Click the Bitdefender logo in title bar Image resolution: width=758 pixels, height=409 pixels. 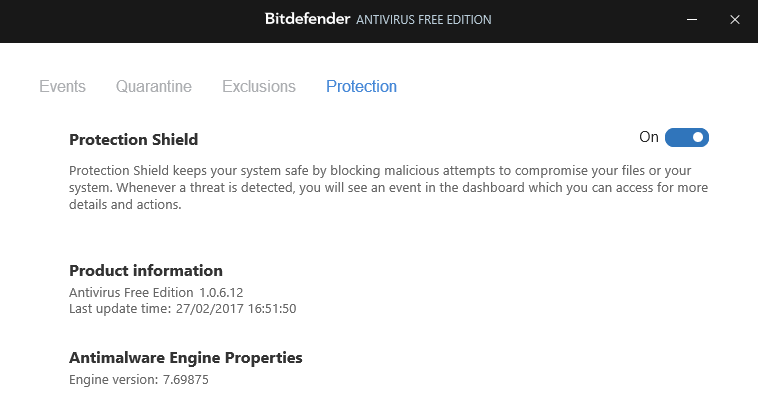(x=307, y=19)
